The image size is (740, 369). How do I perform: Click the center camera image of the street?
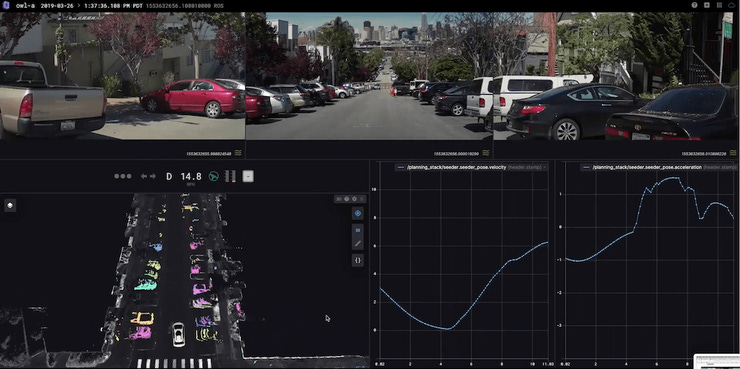click(369, 76)
